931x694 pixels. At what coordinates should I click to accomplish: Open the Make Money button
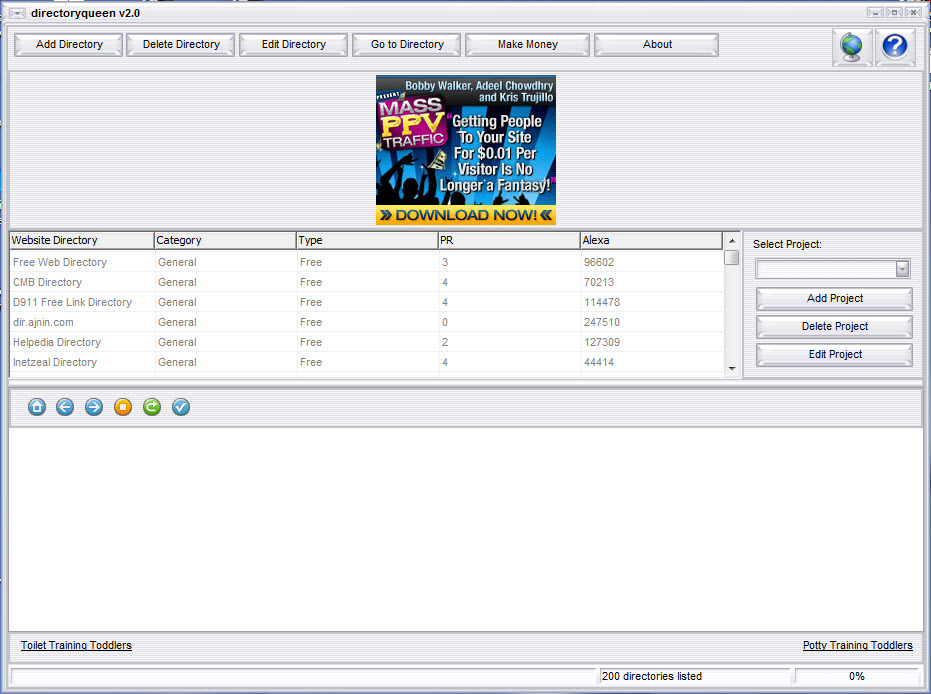528,45
